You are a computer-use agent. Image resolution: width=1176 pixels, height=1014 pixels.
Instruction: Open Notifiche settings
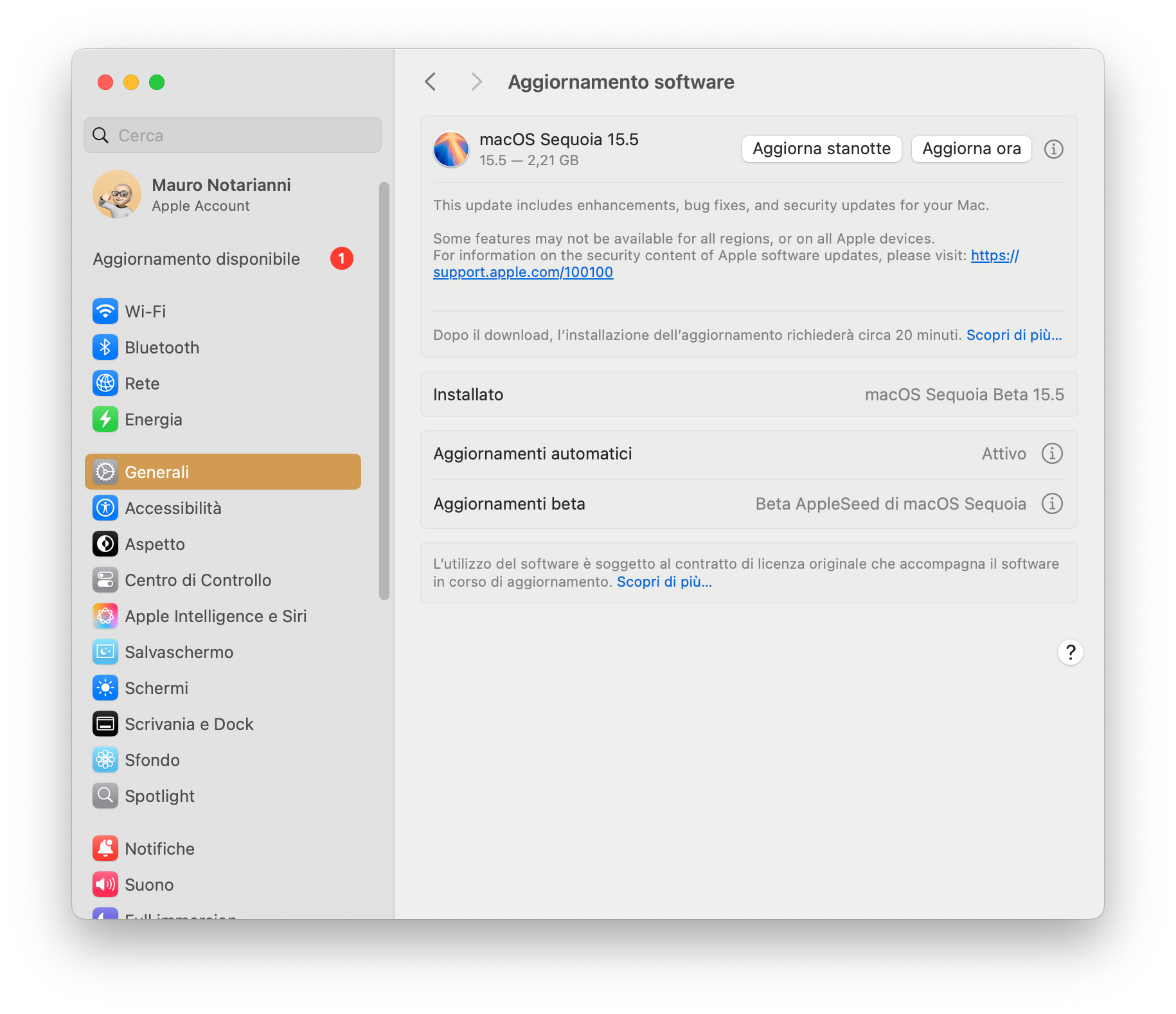tap(222, 849)
